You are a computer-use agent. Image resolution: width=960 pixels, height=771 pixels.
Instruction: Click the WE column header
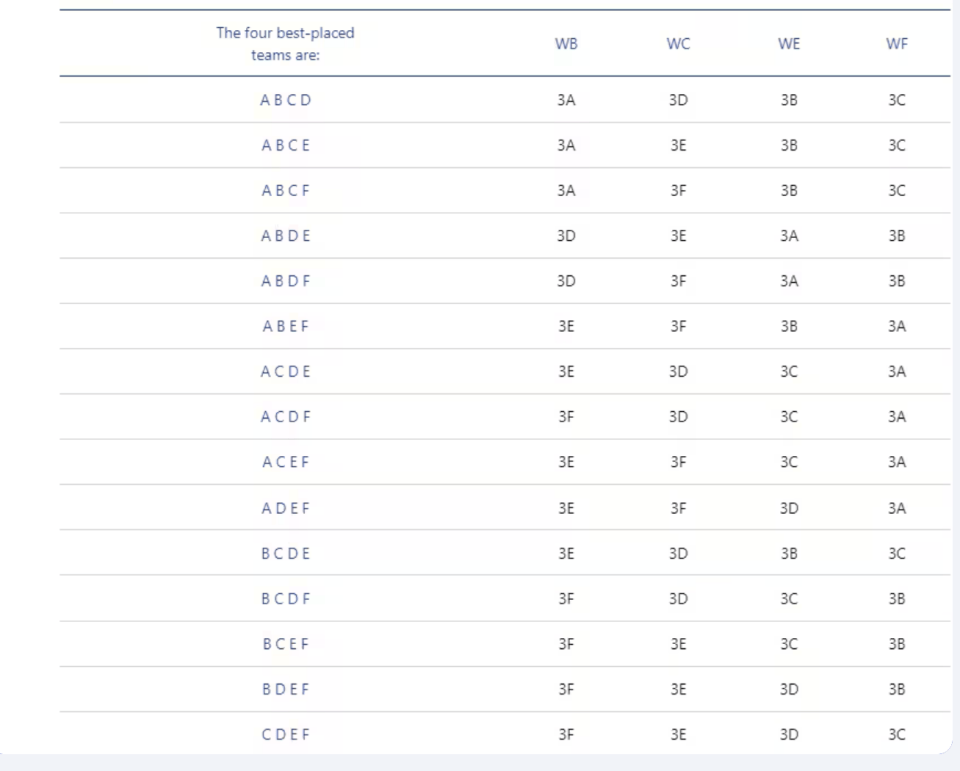pos(789,43)
